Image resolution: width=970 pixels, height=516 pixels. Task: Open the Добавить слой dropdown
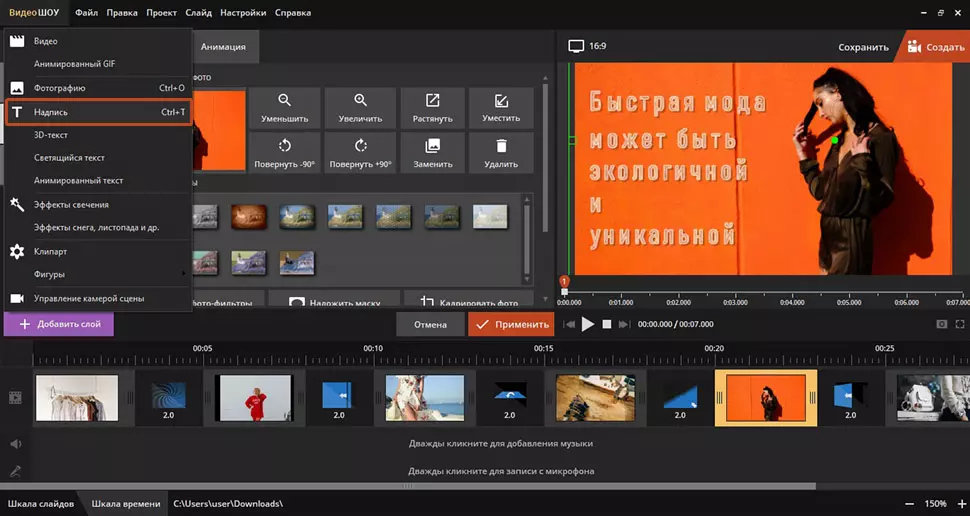pyautogui.click(x=59, y=324)
